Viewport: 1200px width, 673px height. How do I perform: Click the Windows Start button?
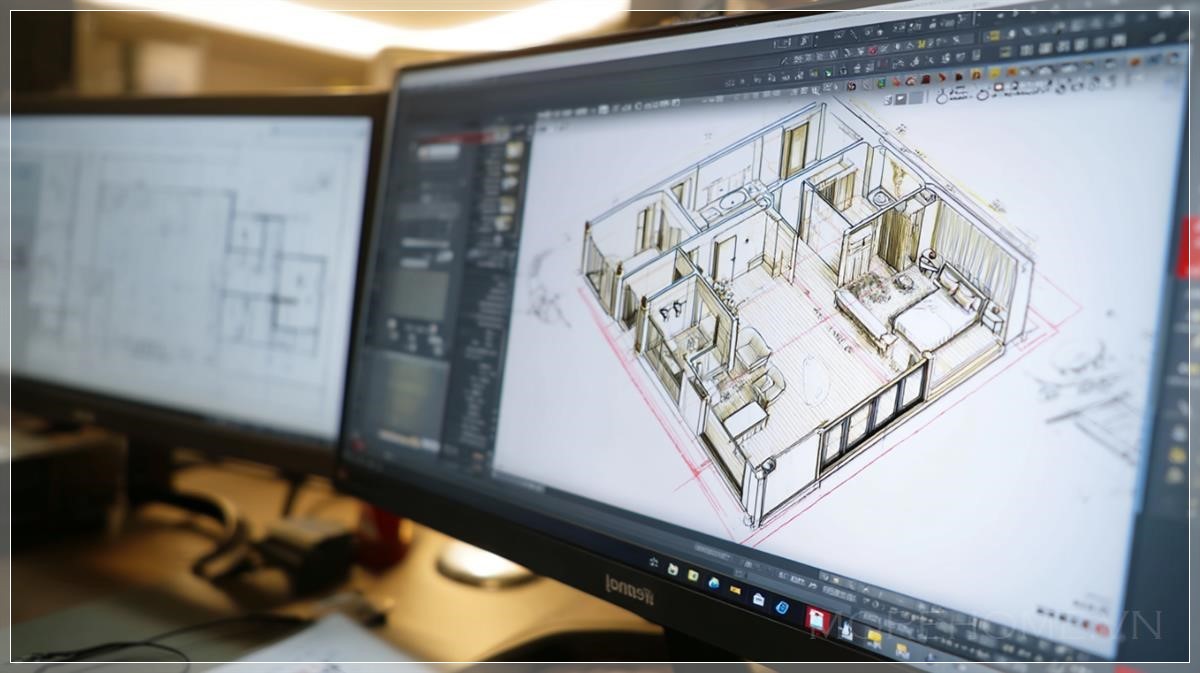(x=654, y=562)
